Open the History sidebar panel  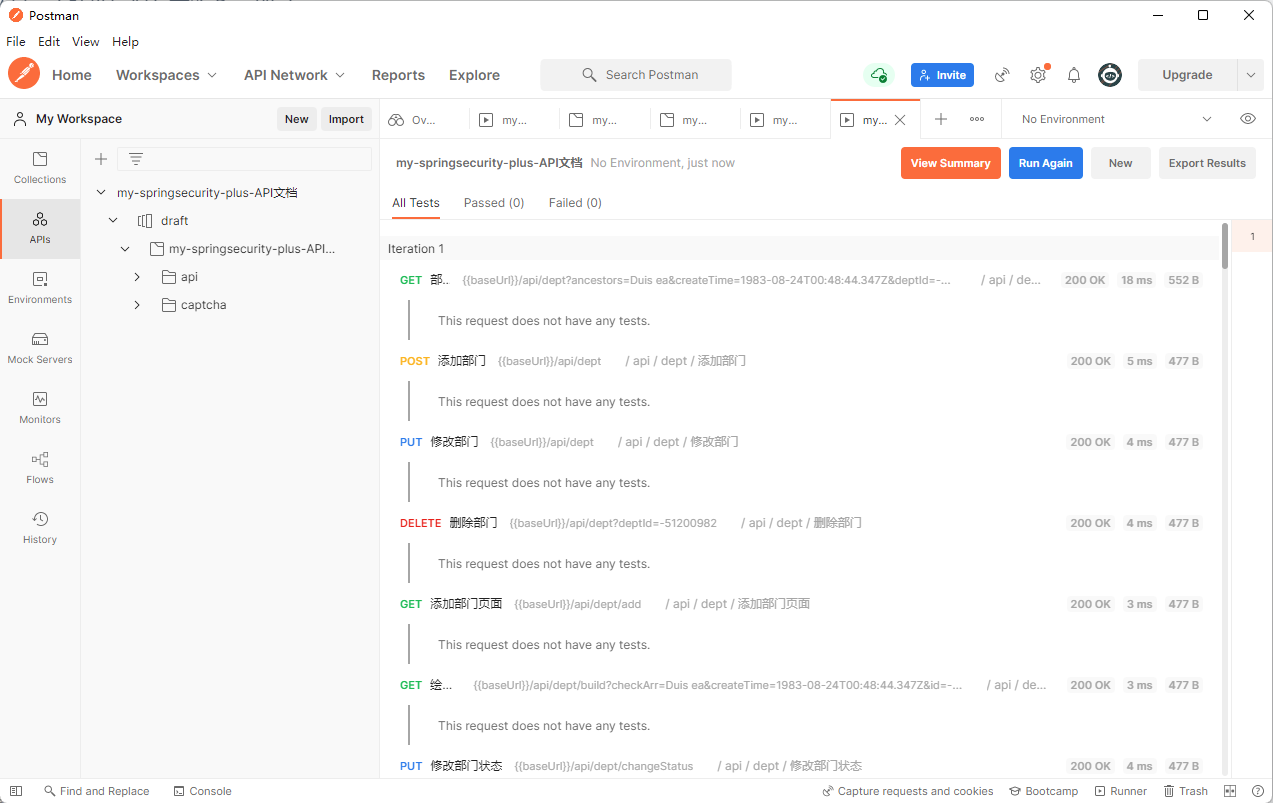[x=40, y=528]
